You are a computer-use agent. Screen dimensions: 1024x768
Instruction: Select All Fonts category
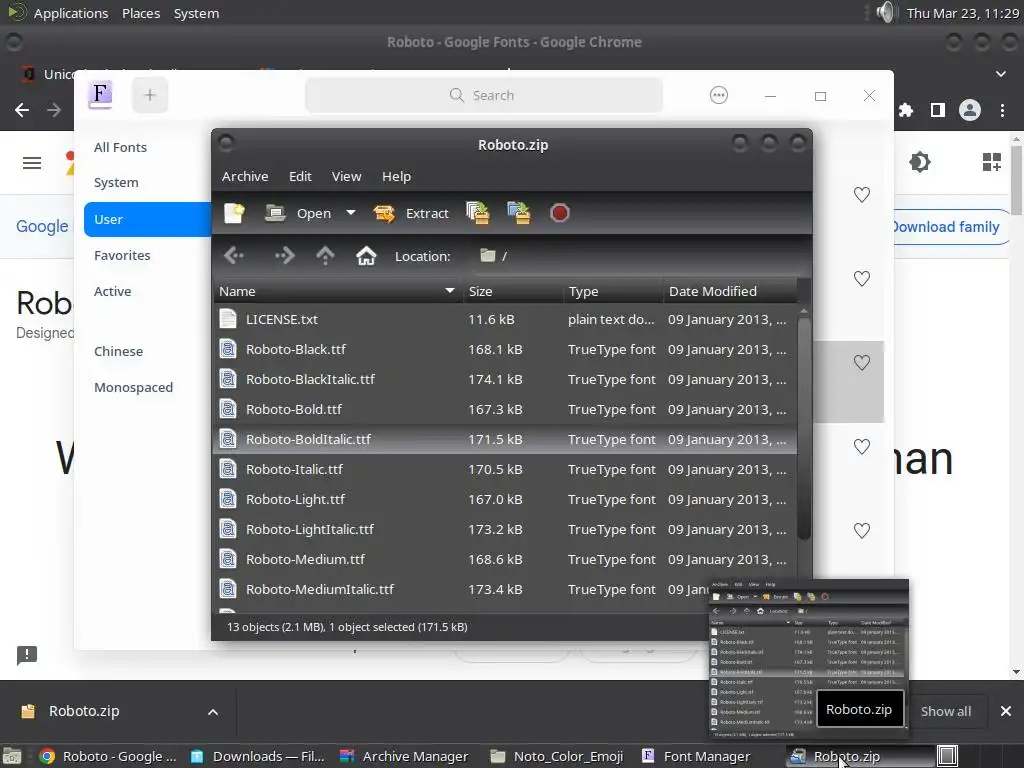pyautogui.click(x=120, y=148)
